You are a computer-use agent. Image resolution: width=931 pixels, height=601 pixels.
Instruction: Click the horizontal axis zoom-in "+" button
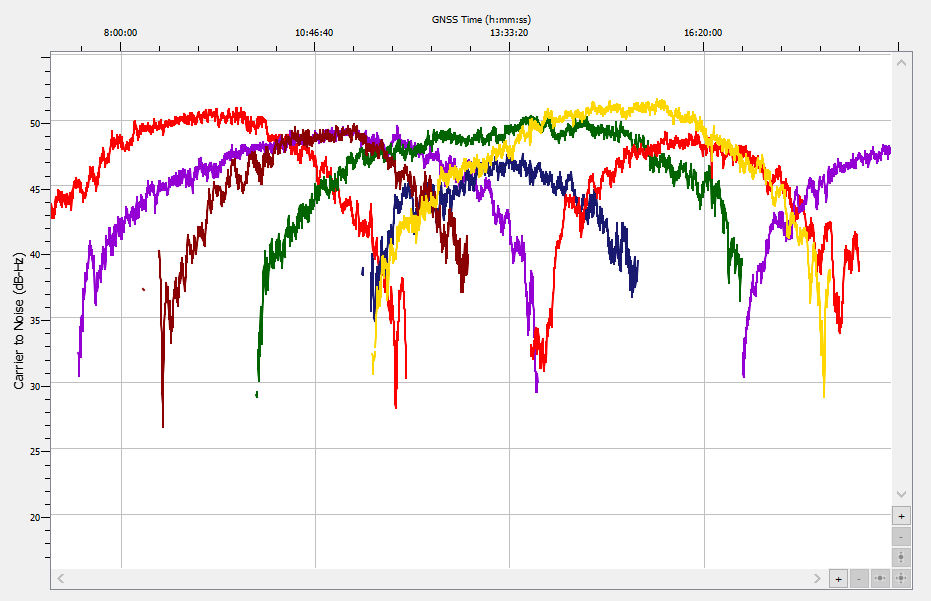click(x=838, y=578)
